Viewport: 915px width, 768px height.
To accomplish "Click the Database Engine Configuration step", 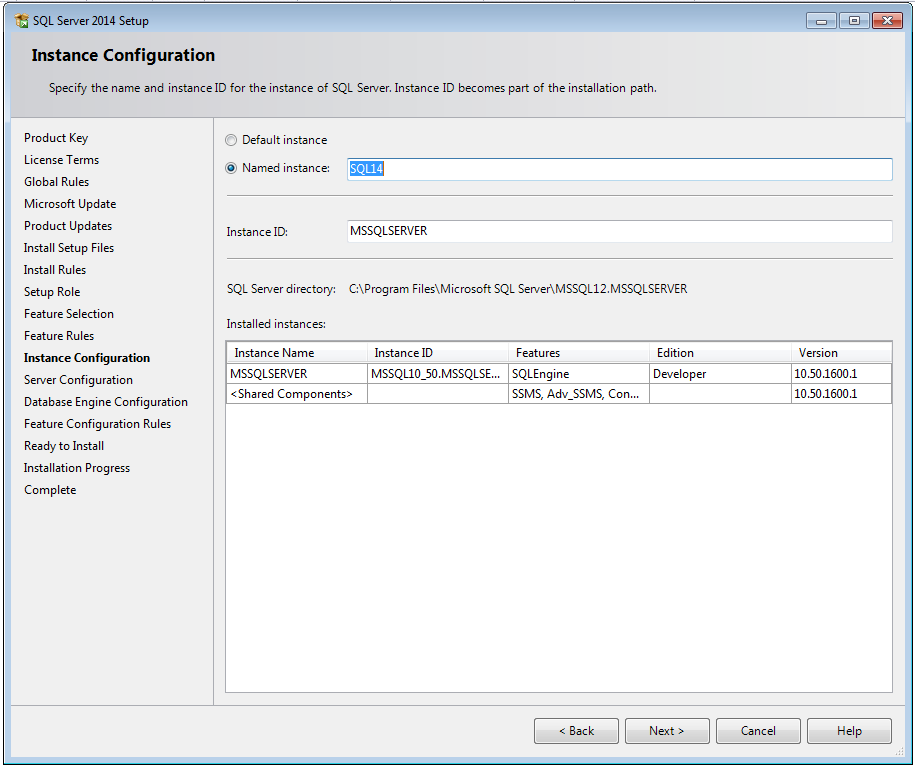I will coord(106,402).
